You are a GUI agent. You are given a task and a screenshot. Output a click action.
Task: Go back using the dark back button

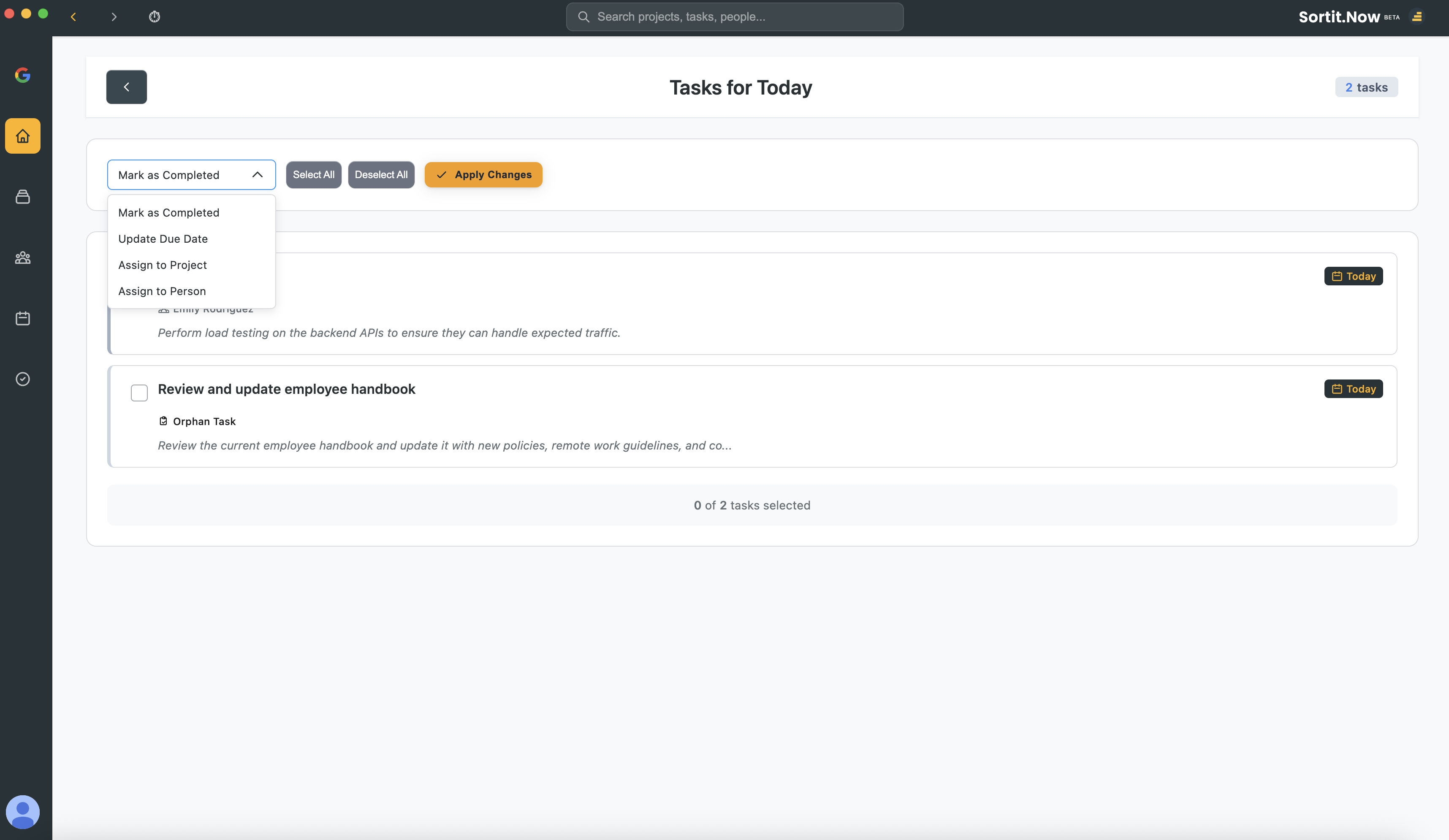(127, 87)
